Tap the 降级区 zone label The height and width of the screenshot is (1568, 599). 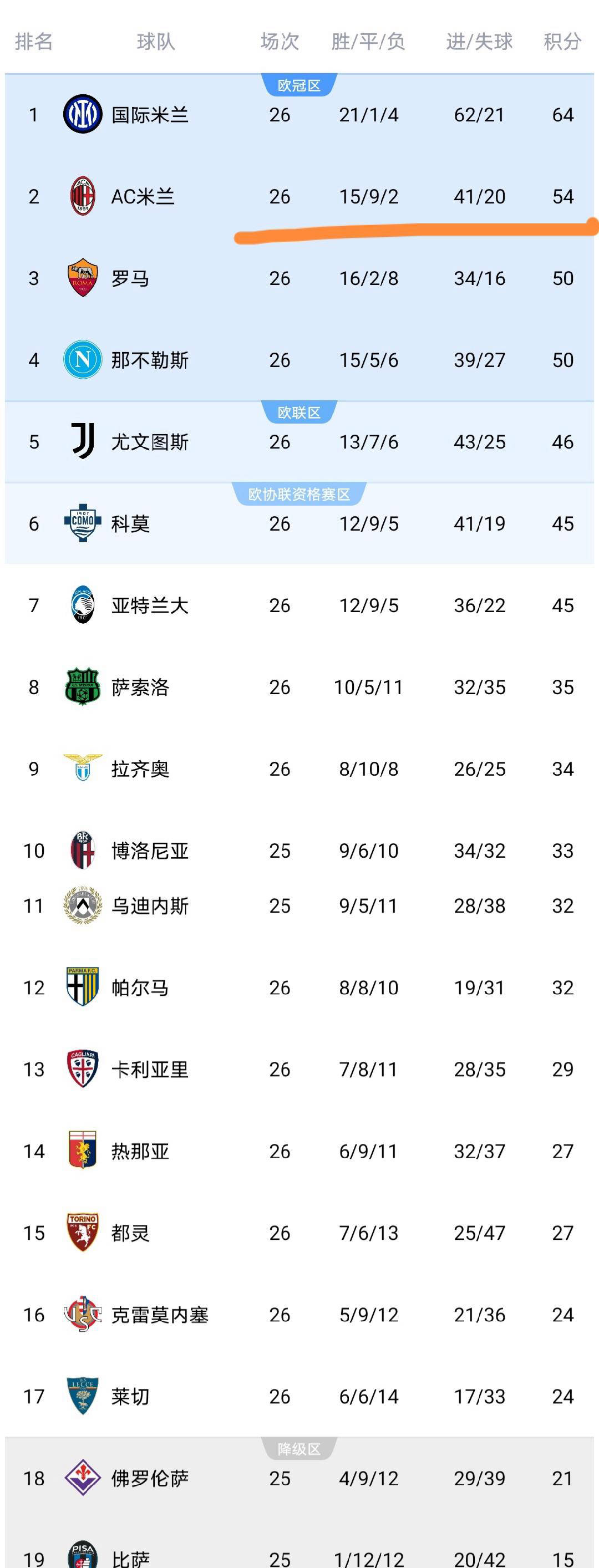tap(299, 1449)
